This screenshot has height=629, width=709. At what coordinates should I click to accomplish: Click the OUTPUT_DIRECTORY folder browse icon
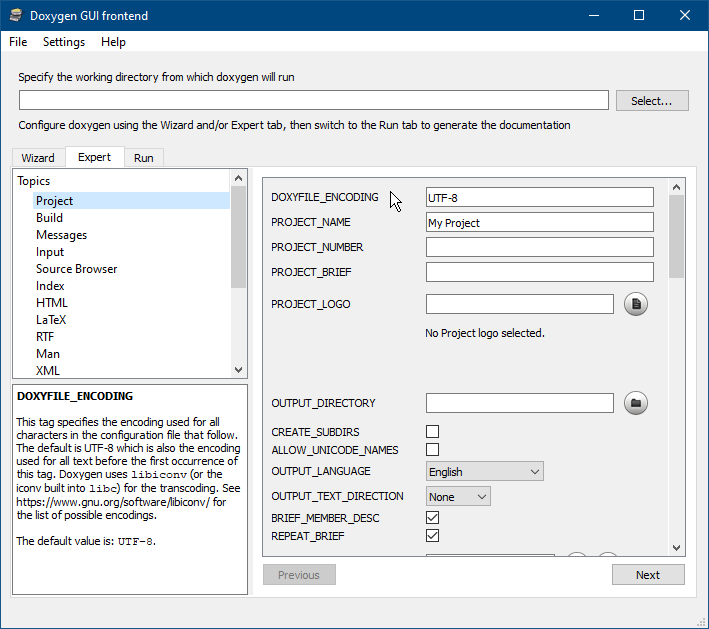[636, 403]
